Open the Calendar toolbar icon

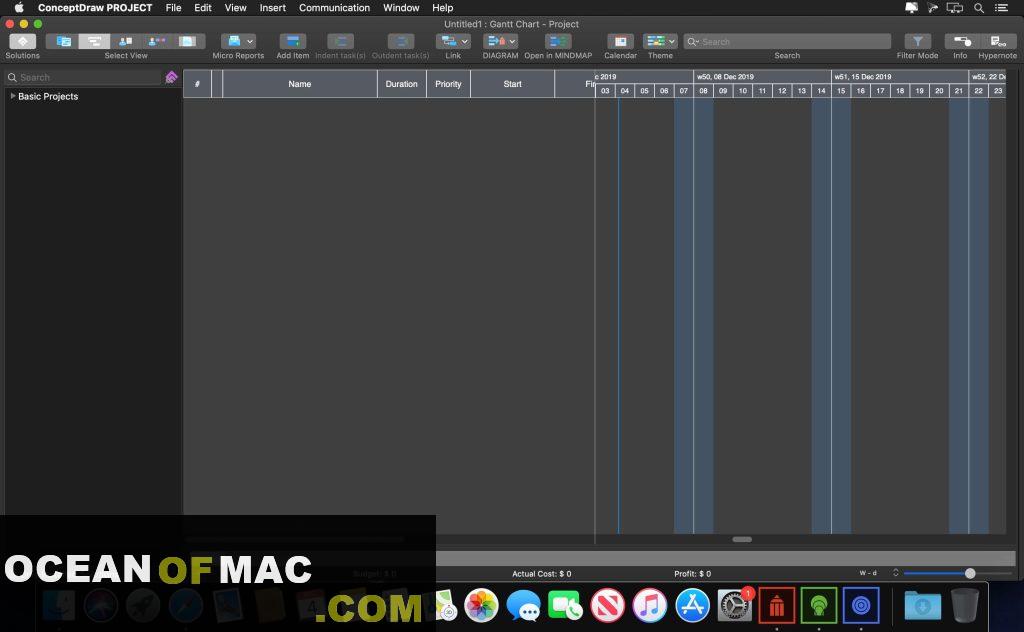(620, 41)
